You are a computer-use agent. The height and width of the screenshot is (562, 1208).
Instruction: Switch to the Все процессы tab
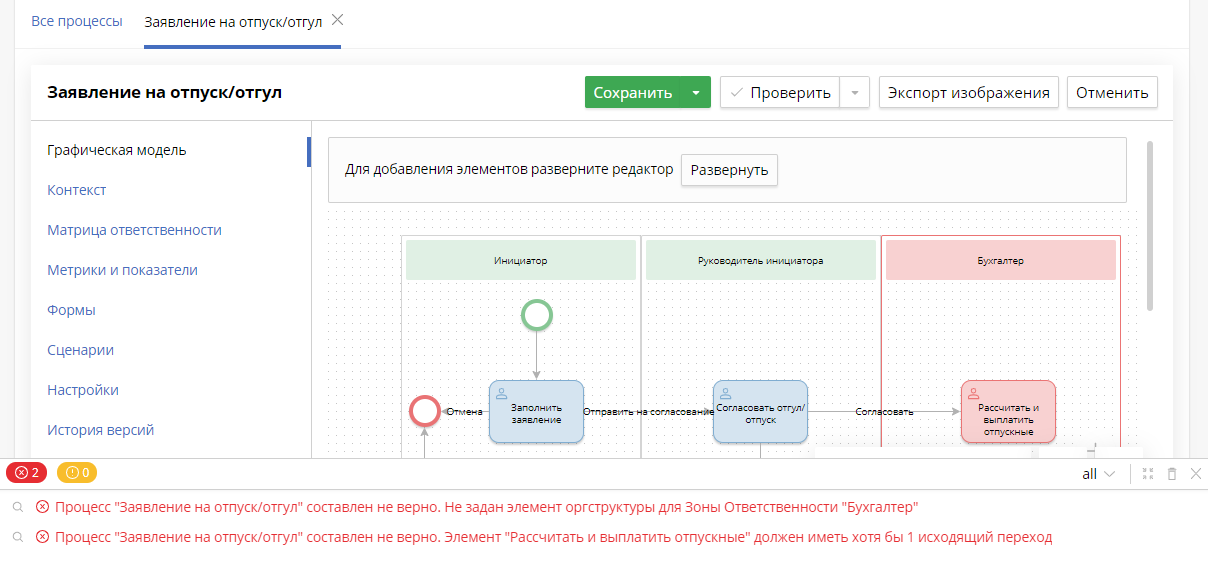pos(77,21)
